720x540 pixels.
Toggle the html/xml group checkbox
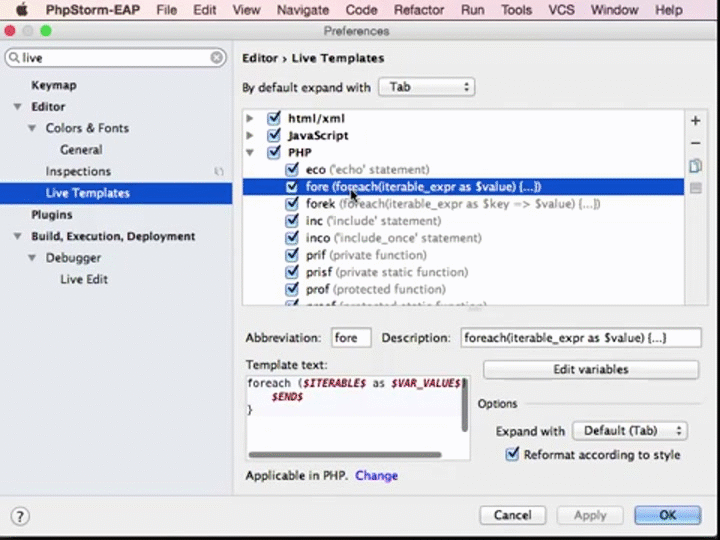pyautogui.click(x=274, y=118)
